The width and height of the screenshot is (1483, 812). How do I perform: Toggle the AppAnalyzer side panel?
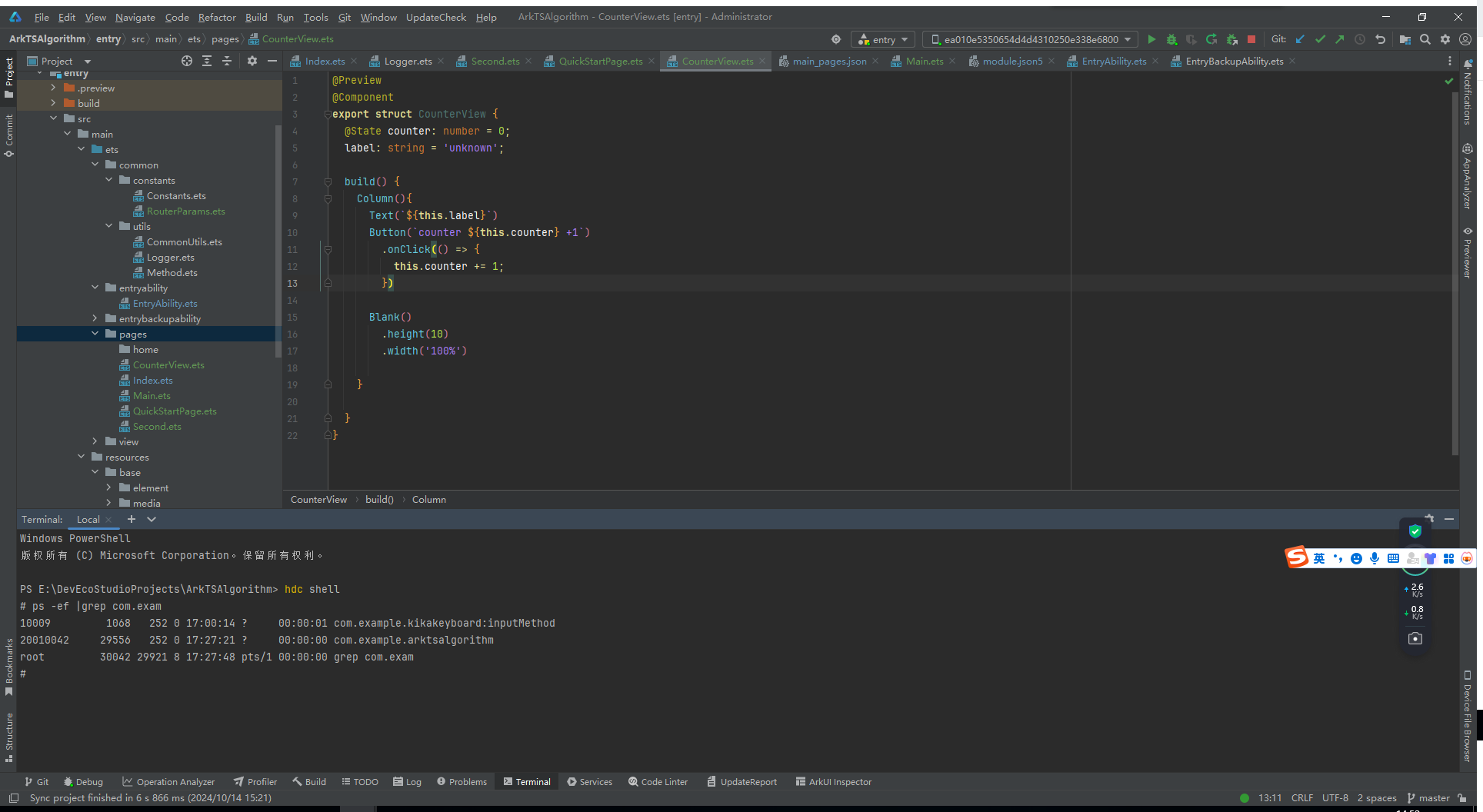tap(1468, 176)
